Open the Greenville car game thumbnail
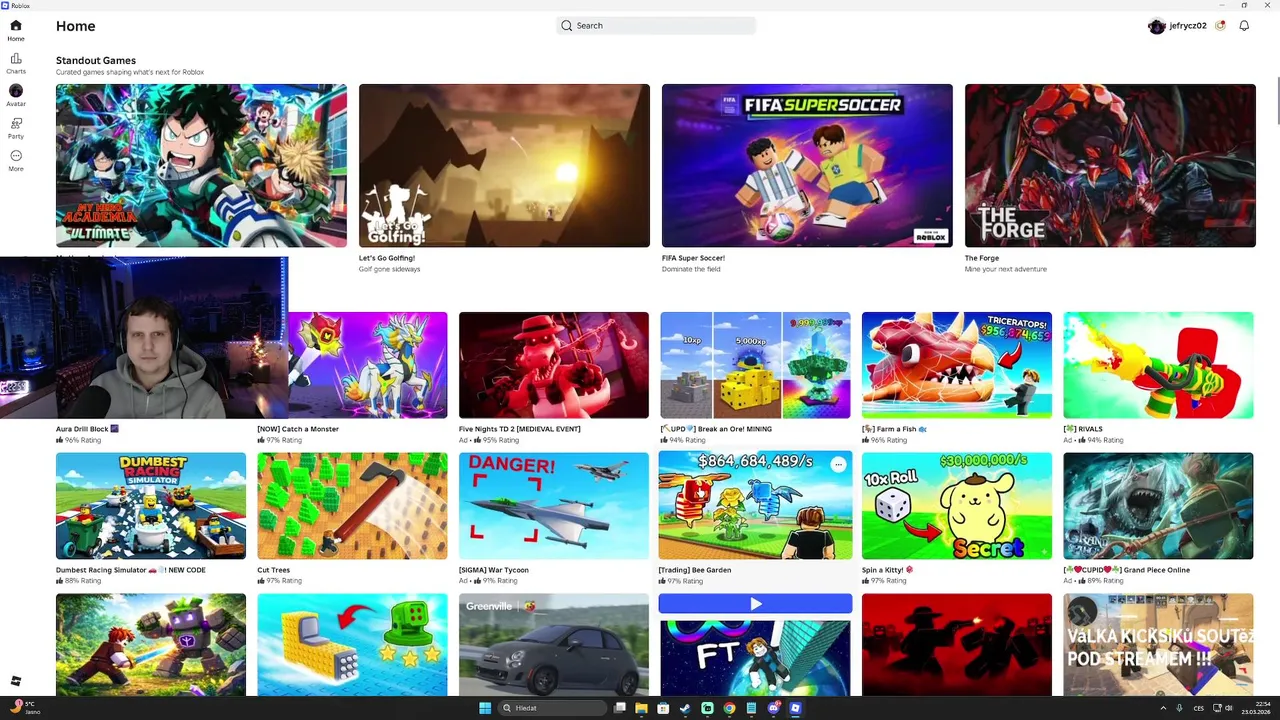The image size is (1280, 720). pyautogui.click(x=554, y=645)
